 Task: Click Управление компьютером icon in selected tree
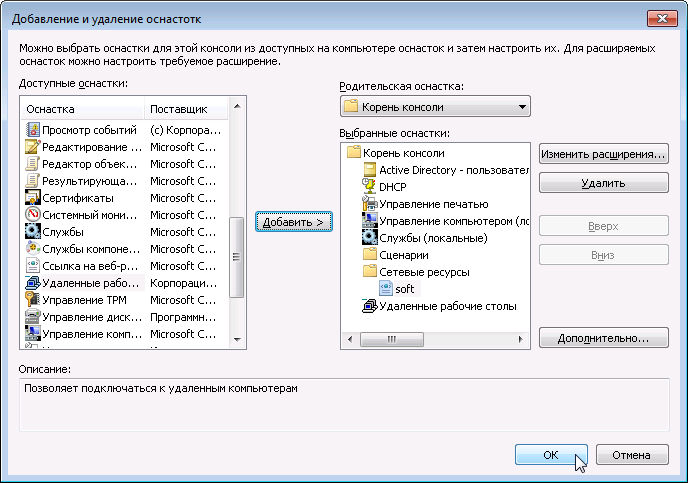(x=369, y=221)
